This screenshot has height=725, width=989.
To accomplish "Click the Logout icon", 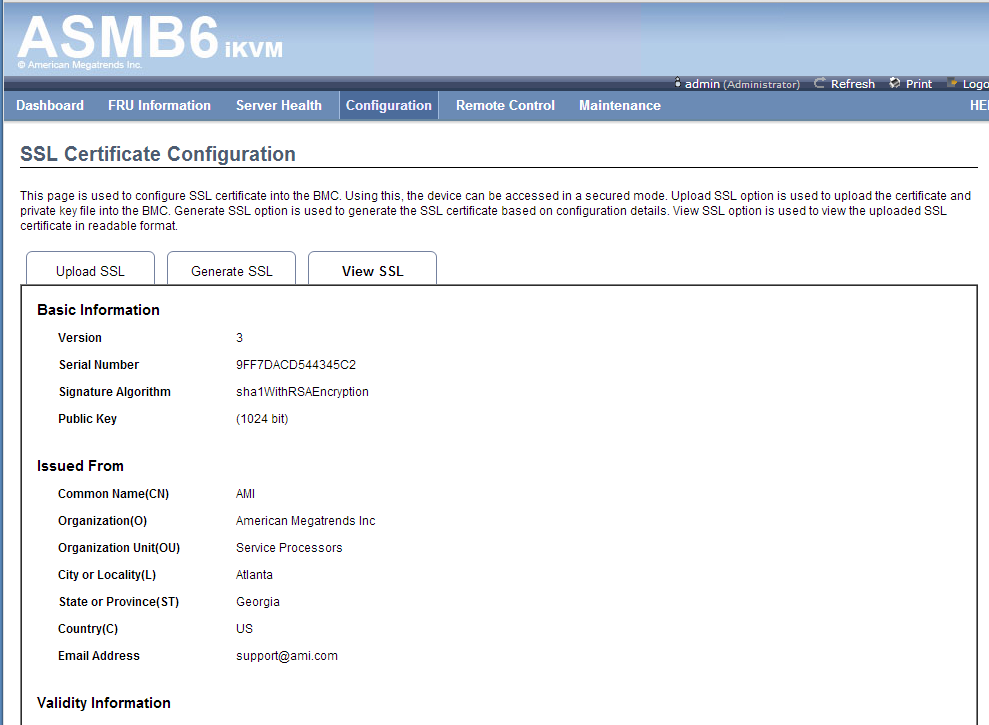I will tap(952, 83).
